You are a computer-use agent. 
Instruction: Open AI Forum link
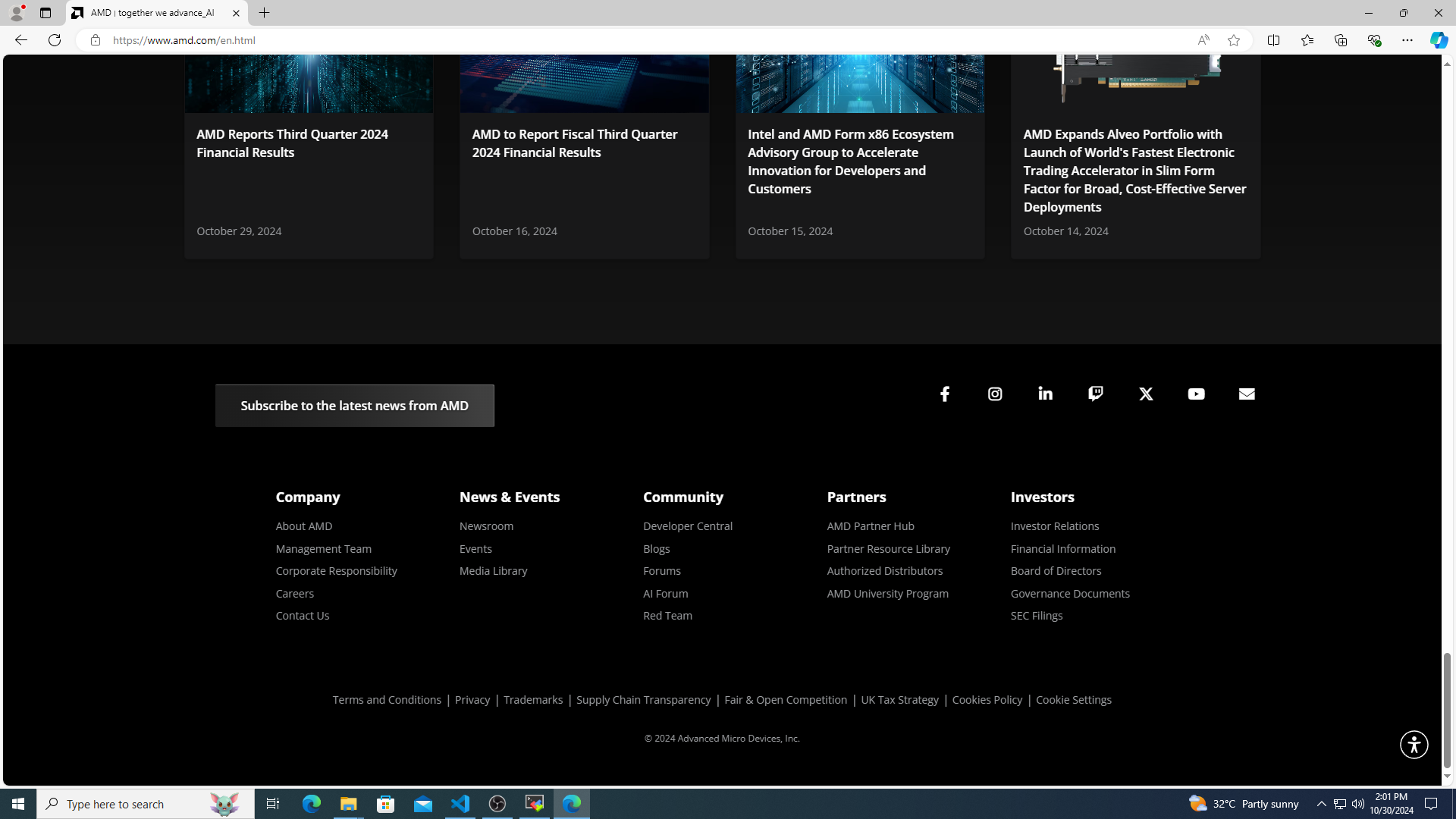666,594
